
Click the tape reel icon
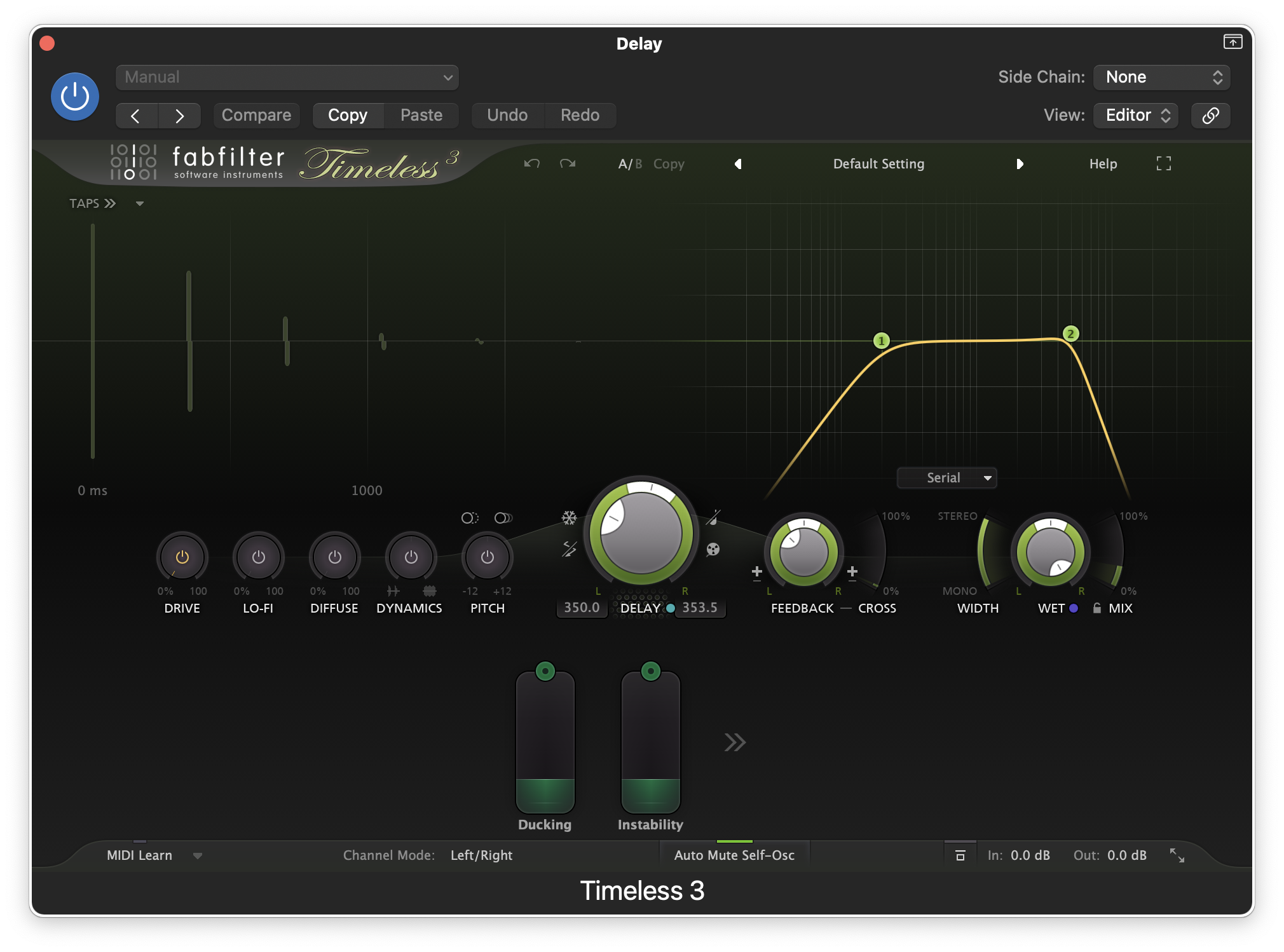tap(713, 549)
